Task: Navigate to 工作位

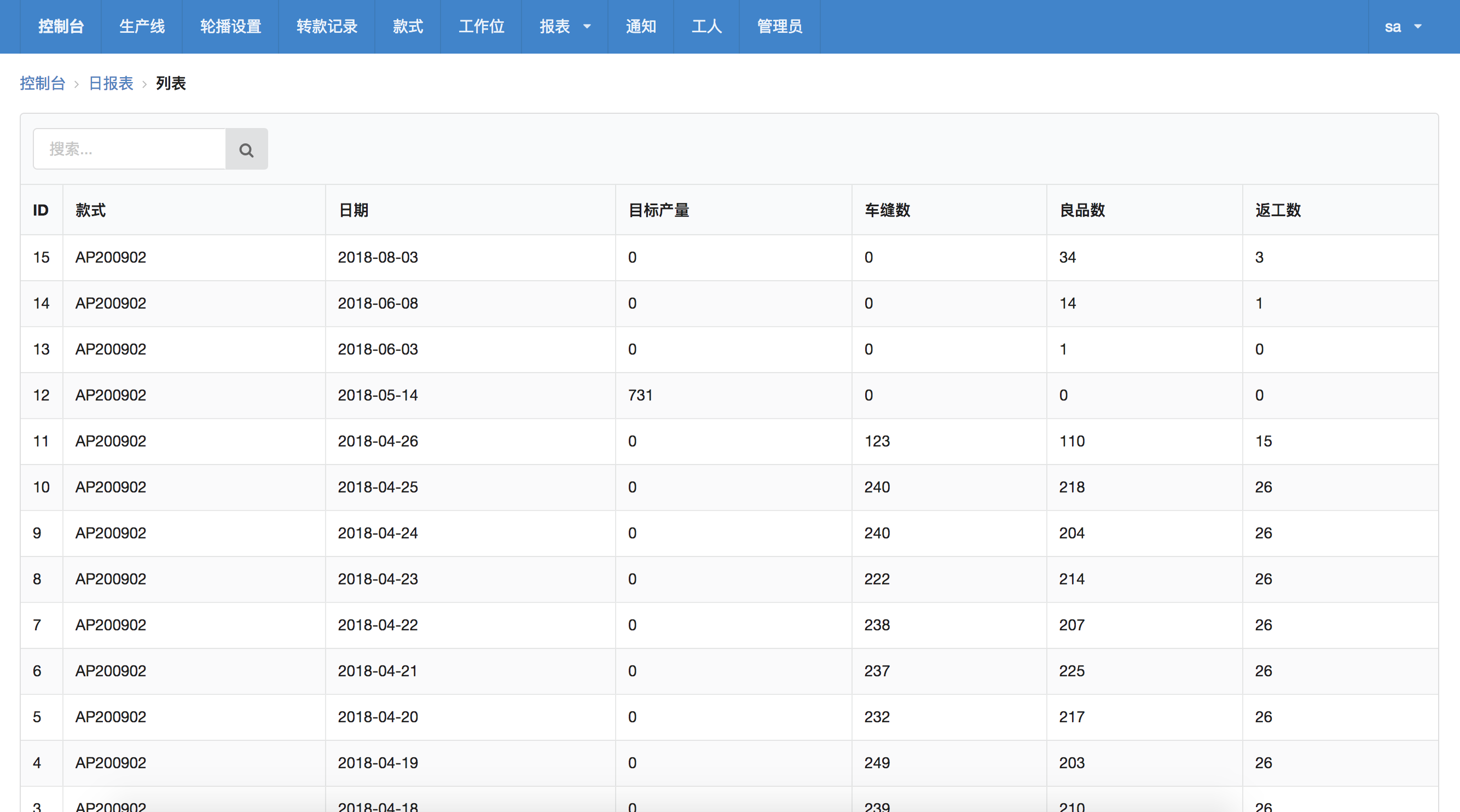Action: tap(481, 27)
